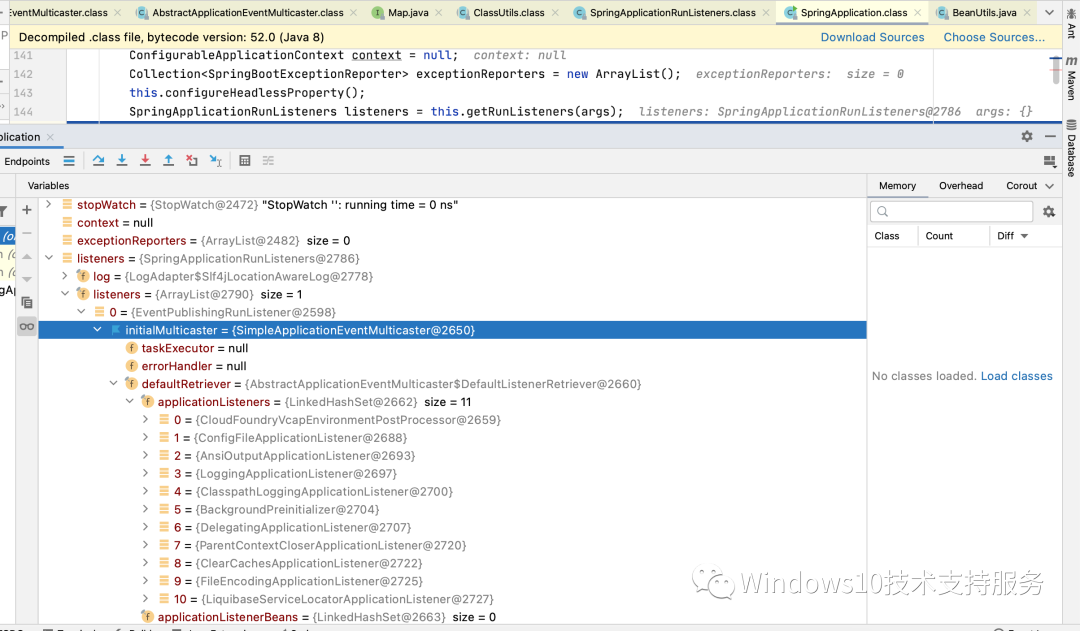Expand the ConfigFileApplicationListener entry
Image resolution: width=1080 pixels, height=631 pixels.
[x=145, y=437]
